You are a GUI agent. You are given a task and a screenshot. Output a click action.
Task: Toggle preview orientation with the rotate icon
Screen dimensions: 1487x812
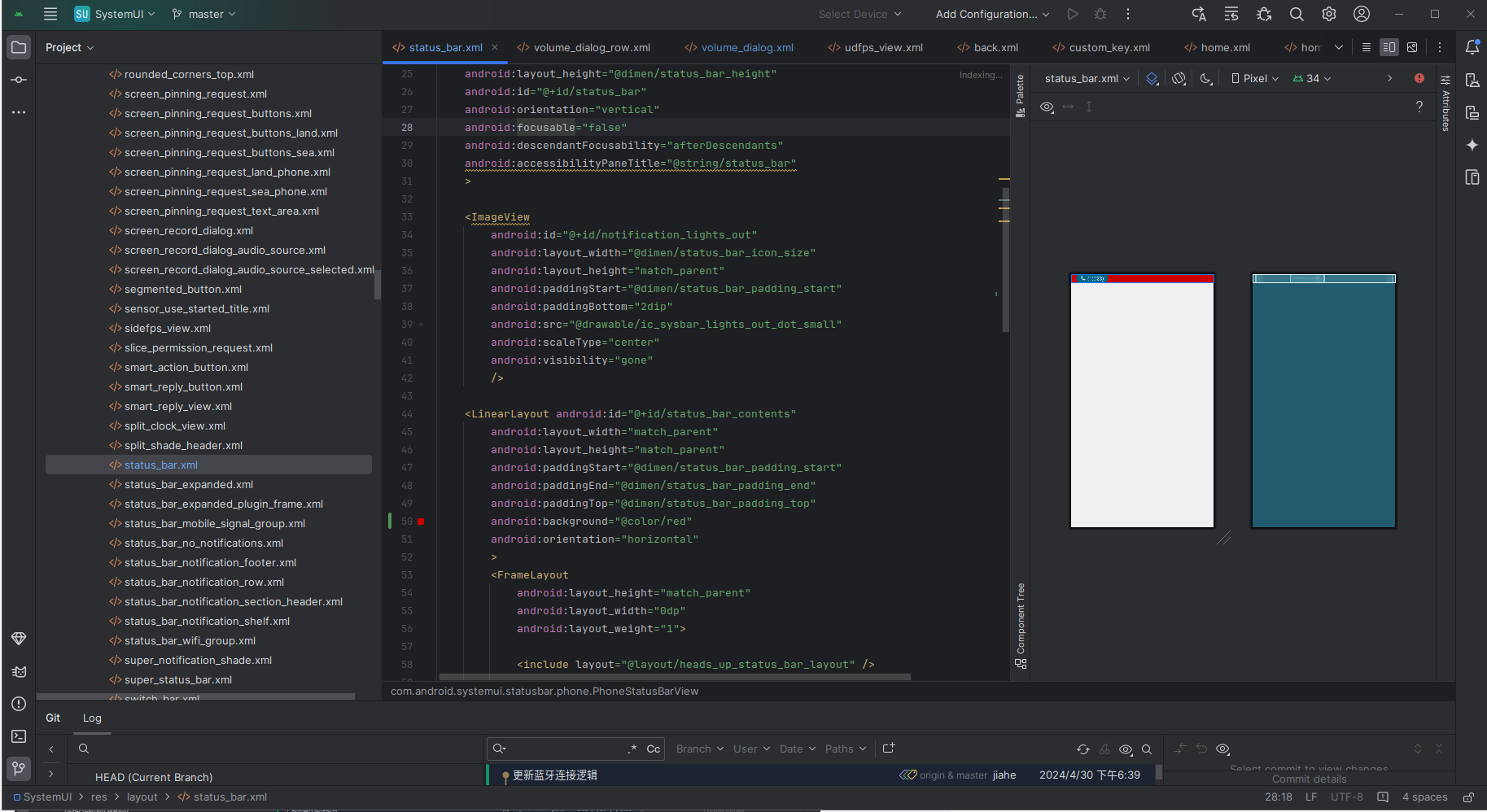pyautogui.click(x=1179, y=78)
